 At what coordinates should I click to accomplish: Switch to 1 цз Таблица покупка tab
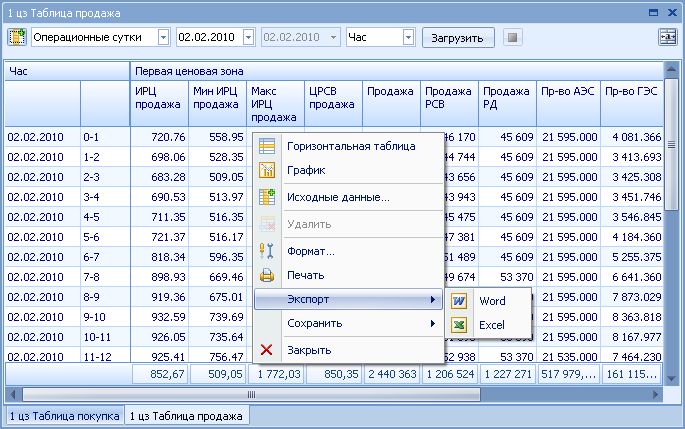tap(63, 415)
